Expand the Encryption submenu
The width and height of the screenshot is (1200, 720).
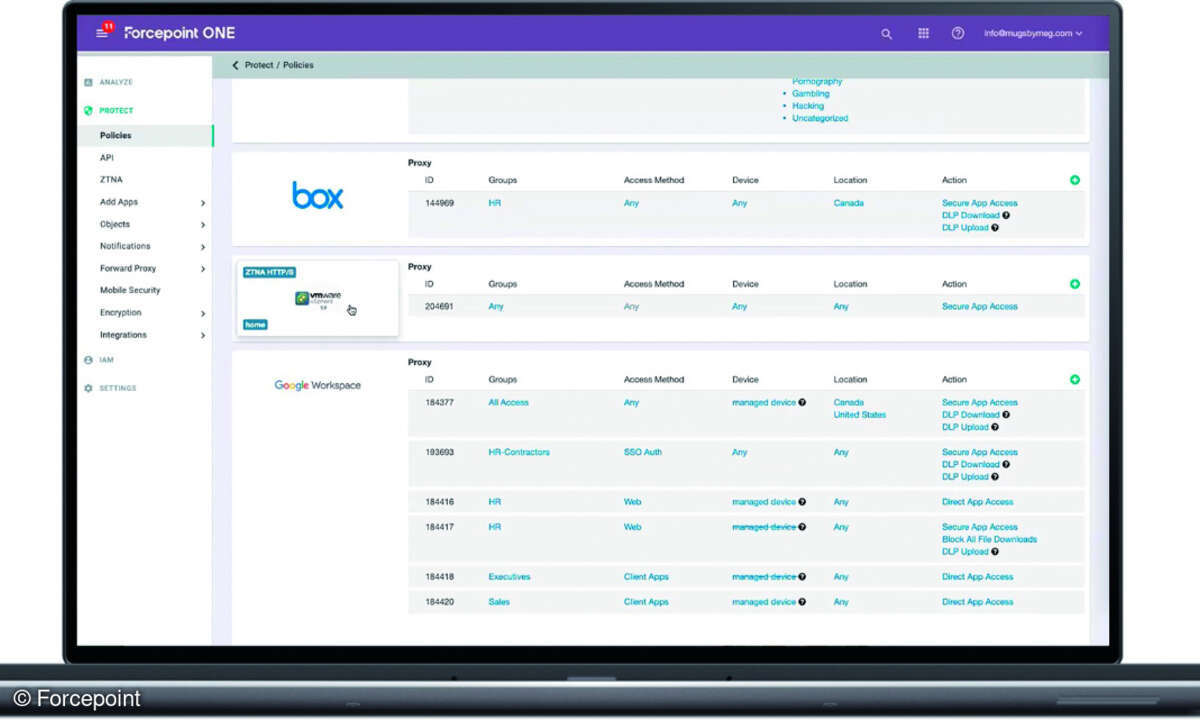pyautogui.click(x=203, y=313)
